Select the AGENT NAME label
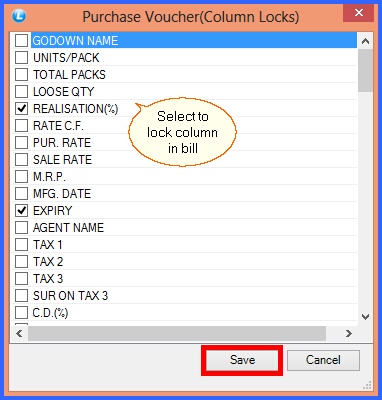The image size is (382, 400). (68, 228)
